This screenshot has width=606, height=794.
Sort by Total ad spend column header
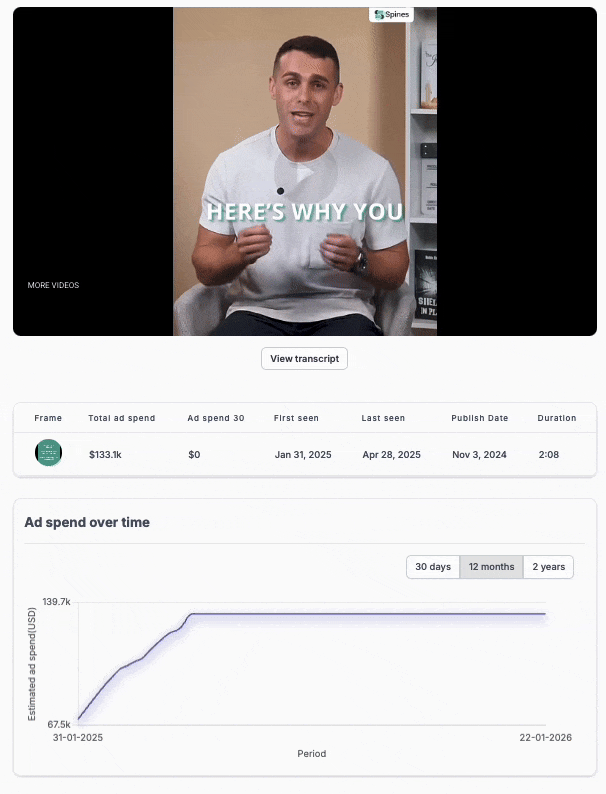[122, 418]
